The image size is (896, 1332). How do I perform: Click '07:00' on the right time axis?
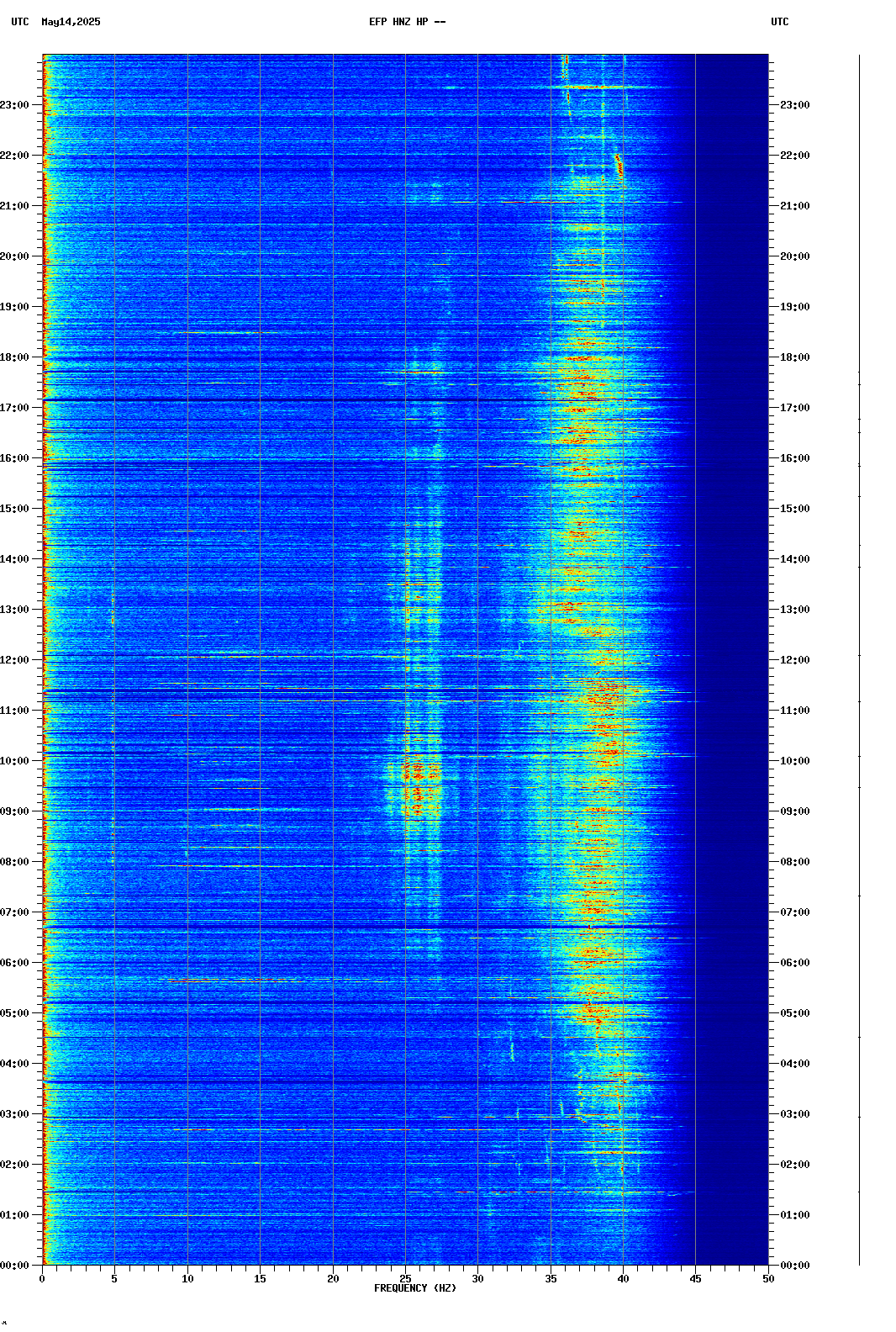tap(795, 912)
